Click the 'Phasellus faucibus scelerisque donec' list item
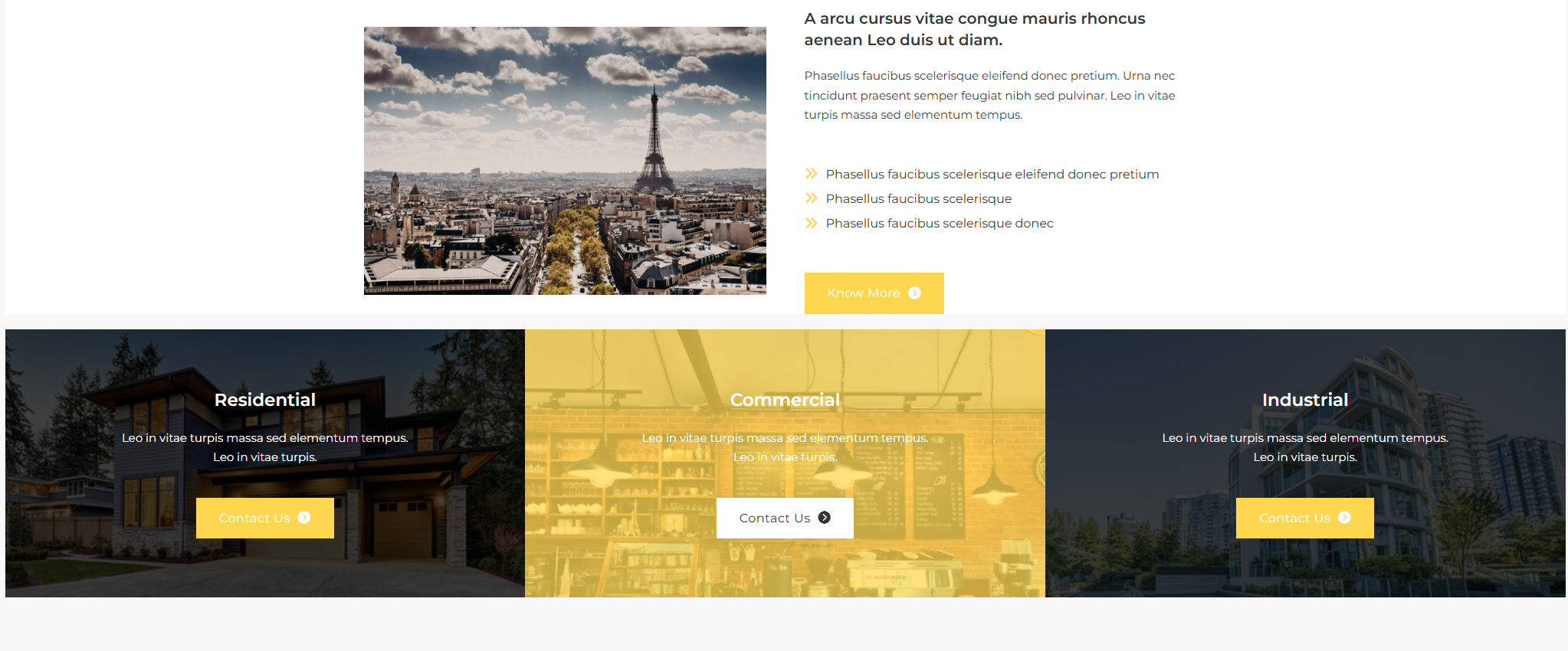Screen dimensions: 1568x651 pos(940,224)
